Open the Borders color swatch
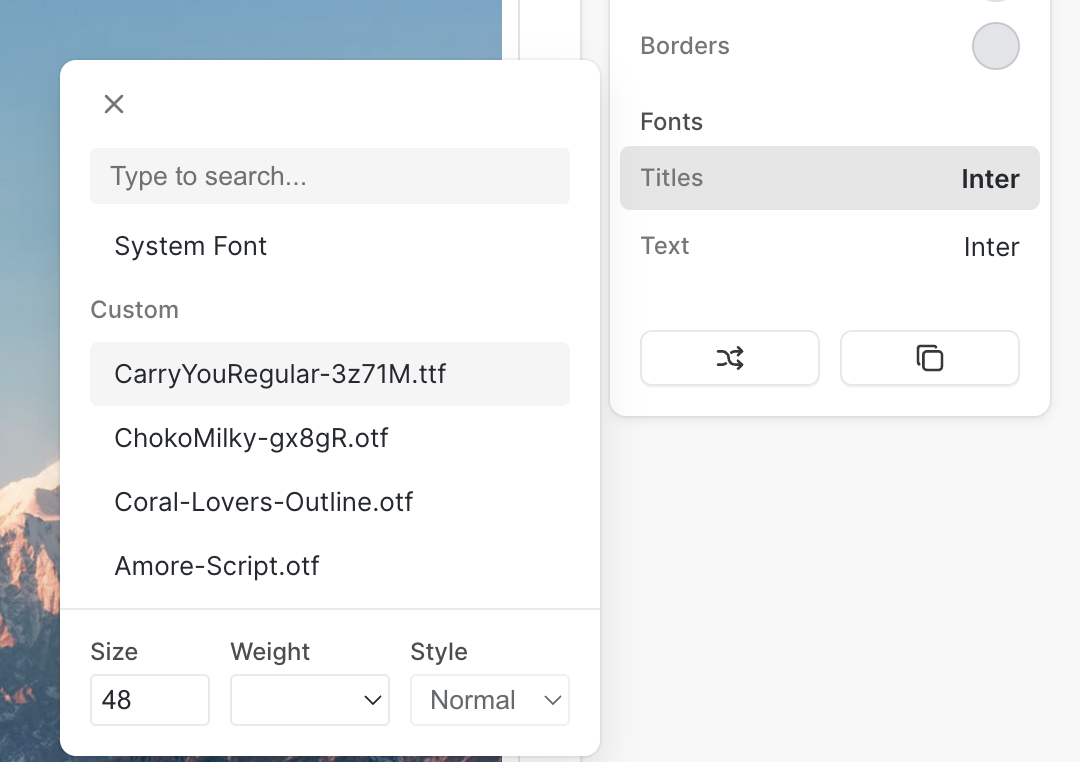The width and height of the screenshot is (1080, 762). [x=995, y=46]
